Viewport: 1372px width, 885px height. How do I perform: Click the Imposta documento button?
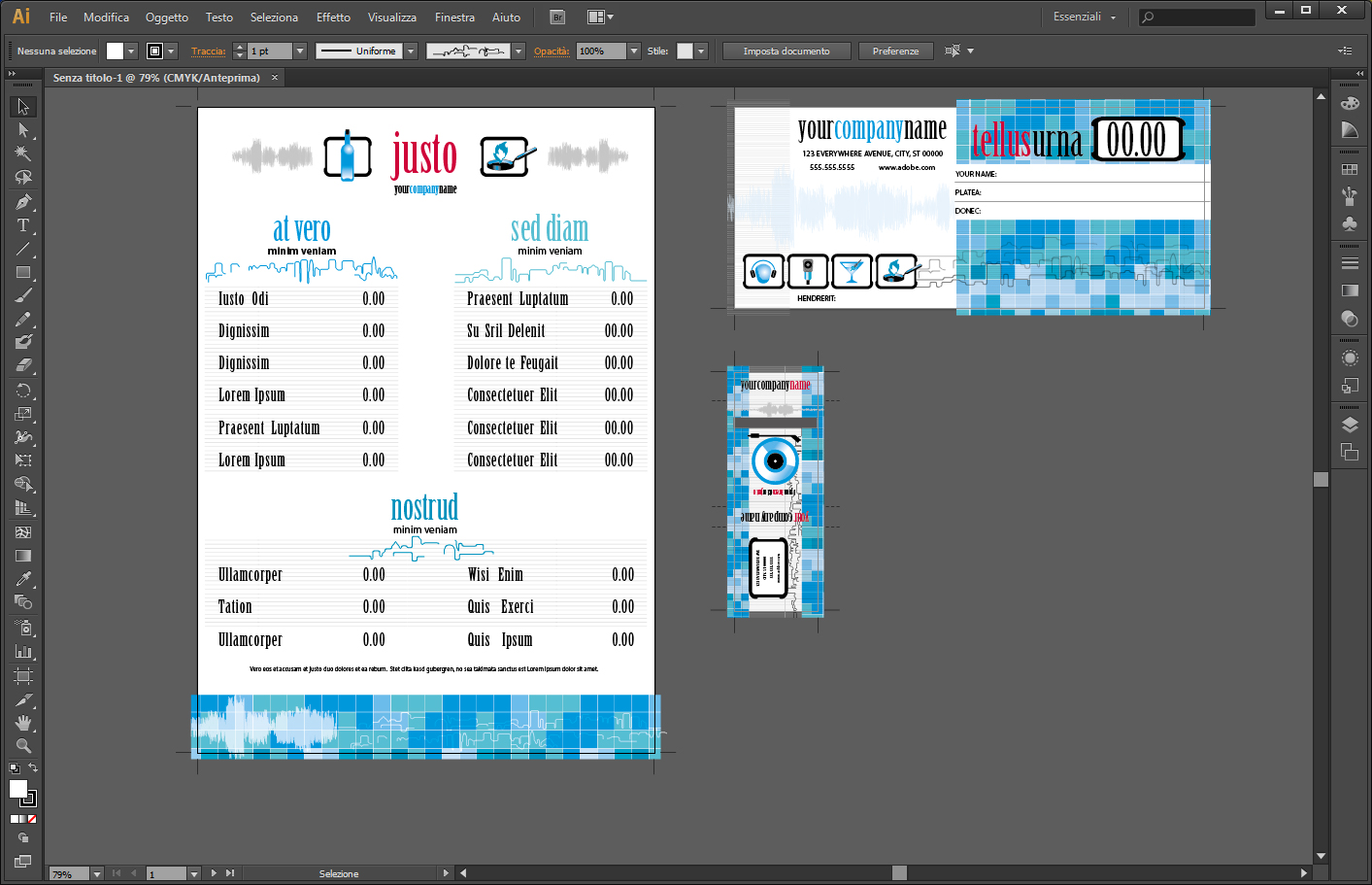pos(786,51)
